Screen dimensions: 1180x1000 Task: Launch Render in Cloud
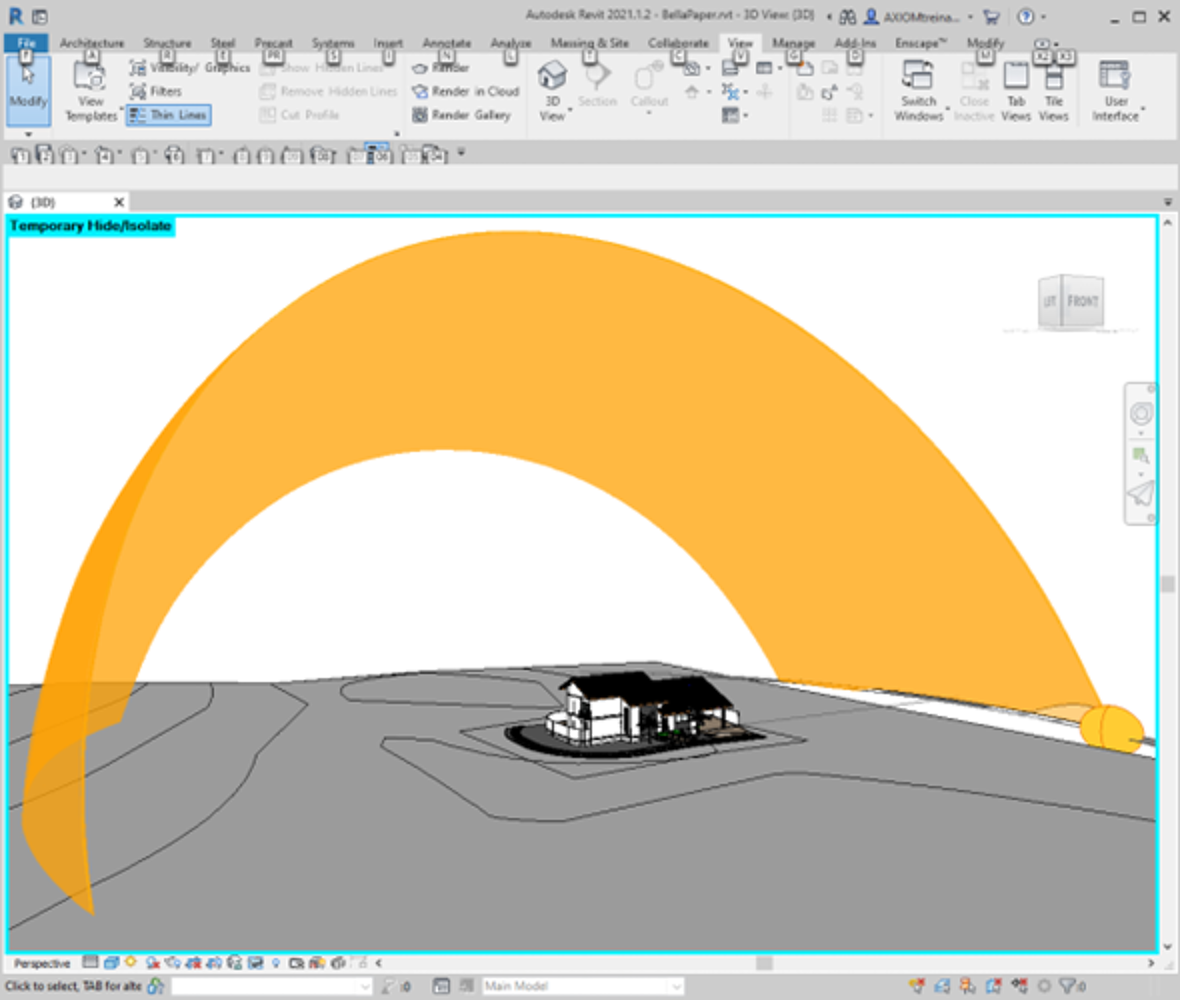tap(467, 91)
